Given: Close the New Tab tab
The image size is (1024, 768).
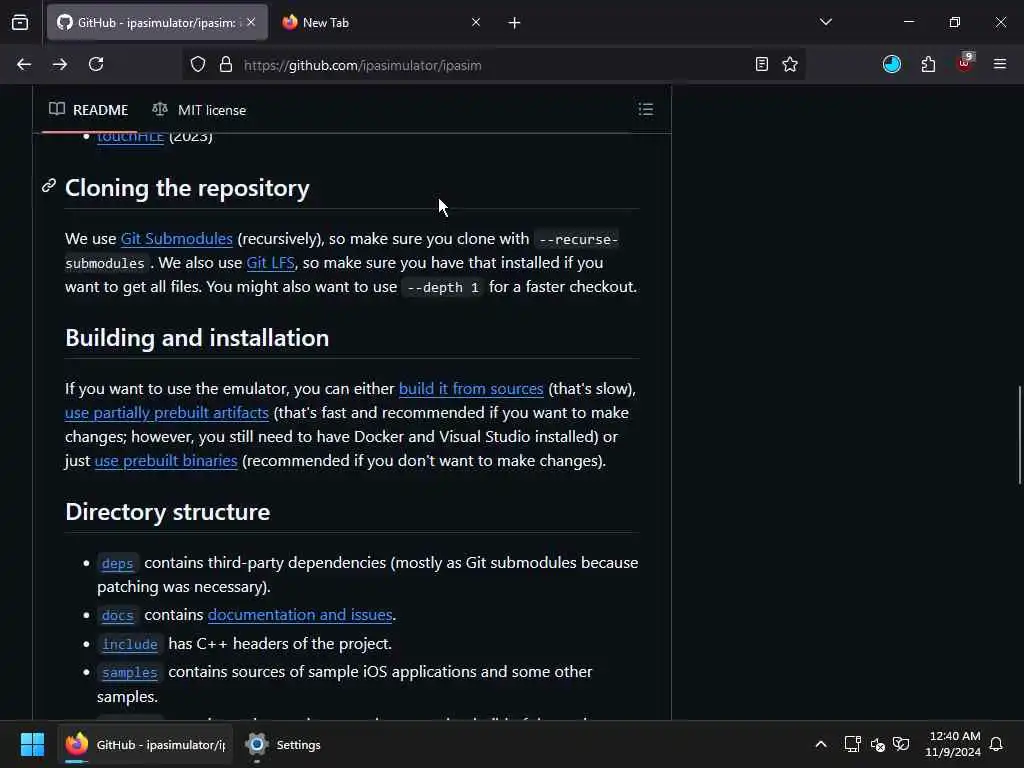Looking at the screenshot, I should click(476, 22).
